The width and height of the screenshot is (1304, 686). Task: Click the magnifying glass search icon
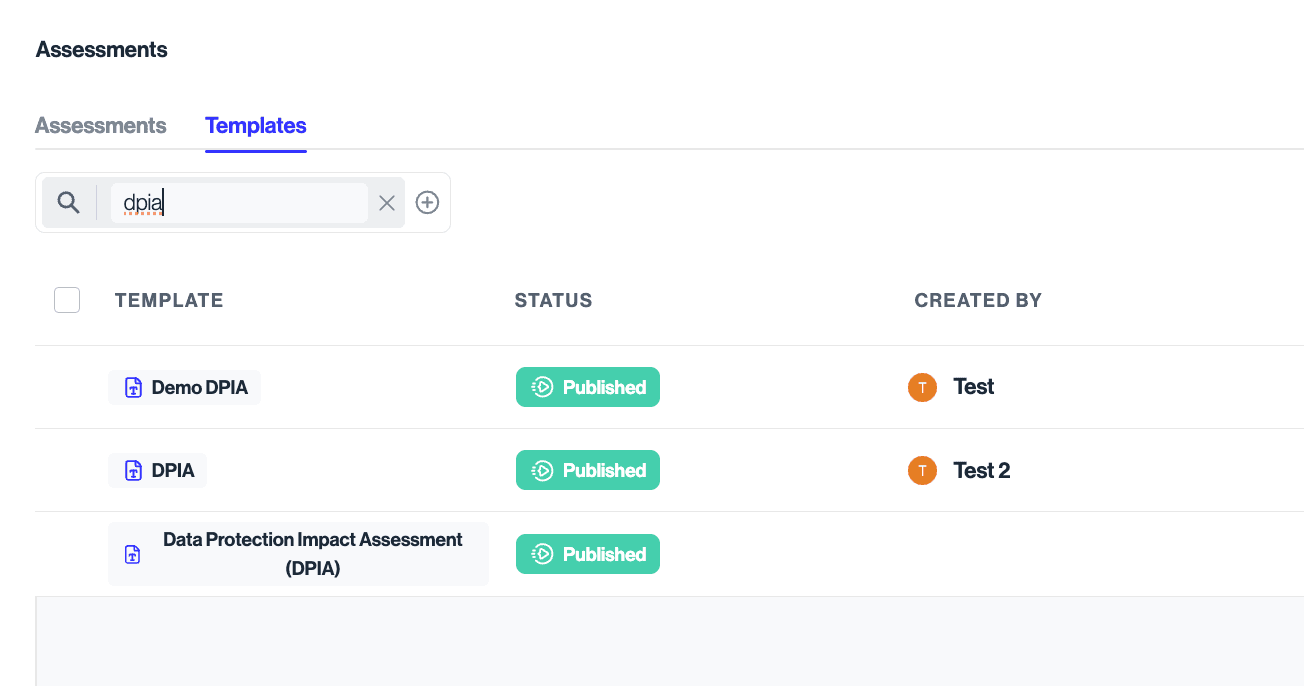tap(68, 203)
